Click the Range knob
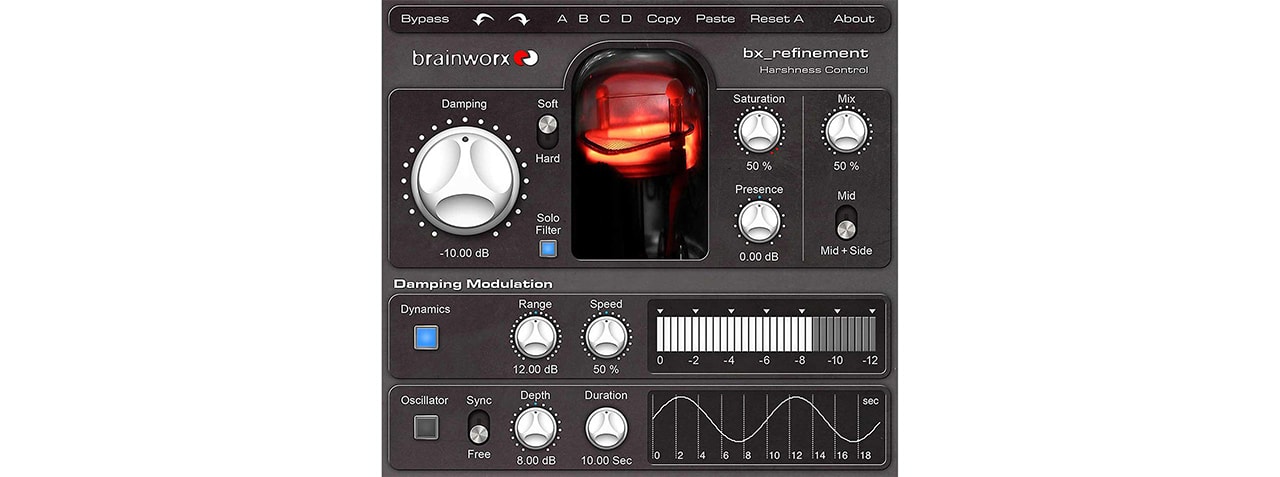 pyautogui.click(x=535, y=337)
